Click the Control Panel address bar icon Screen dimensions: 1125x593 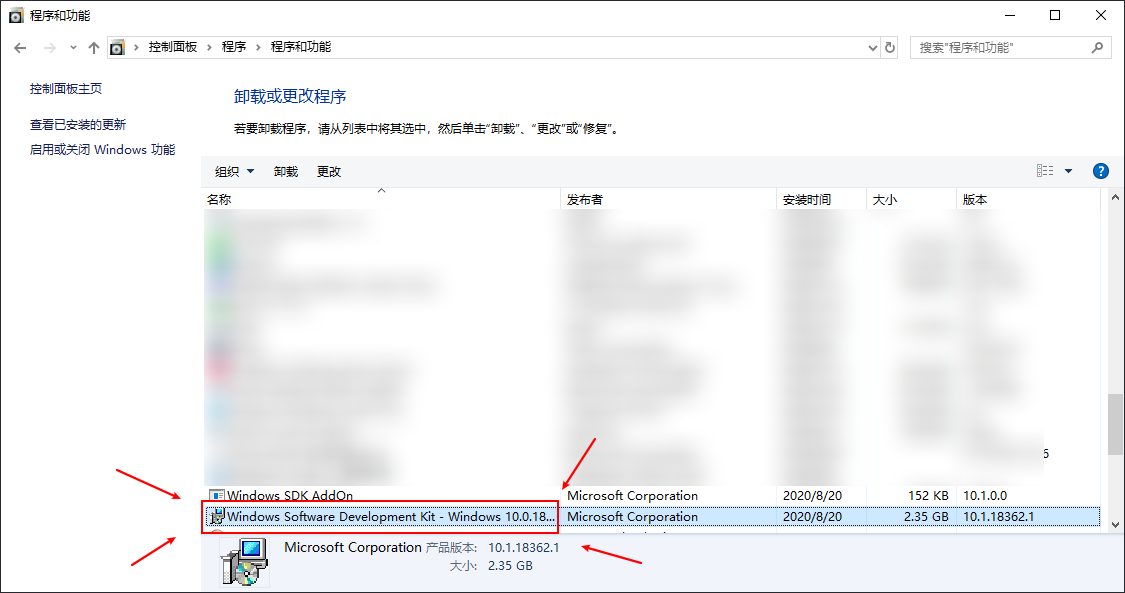click(117, 48)
